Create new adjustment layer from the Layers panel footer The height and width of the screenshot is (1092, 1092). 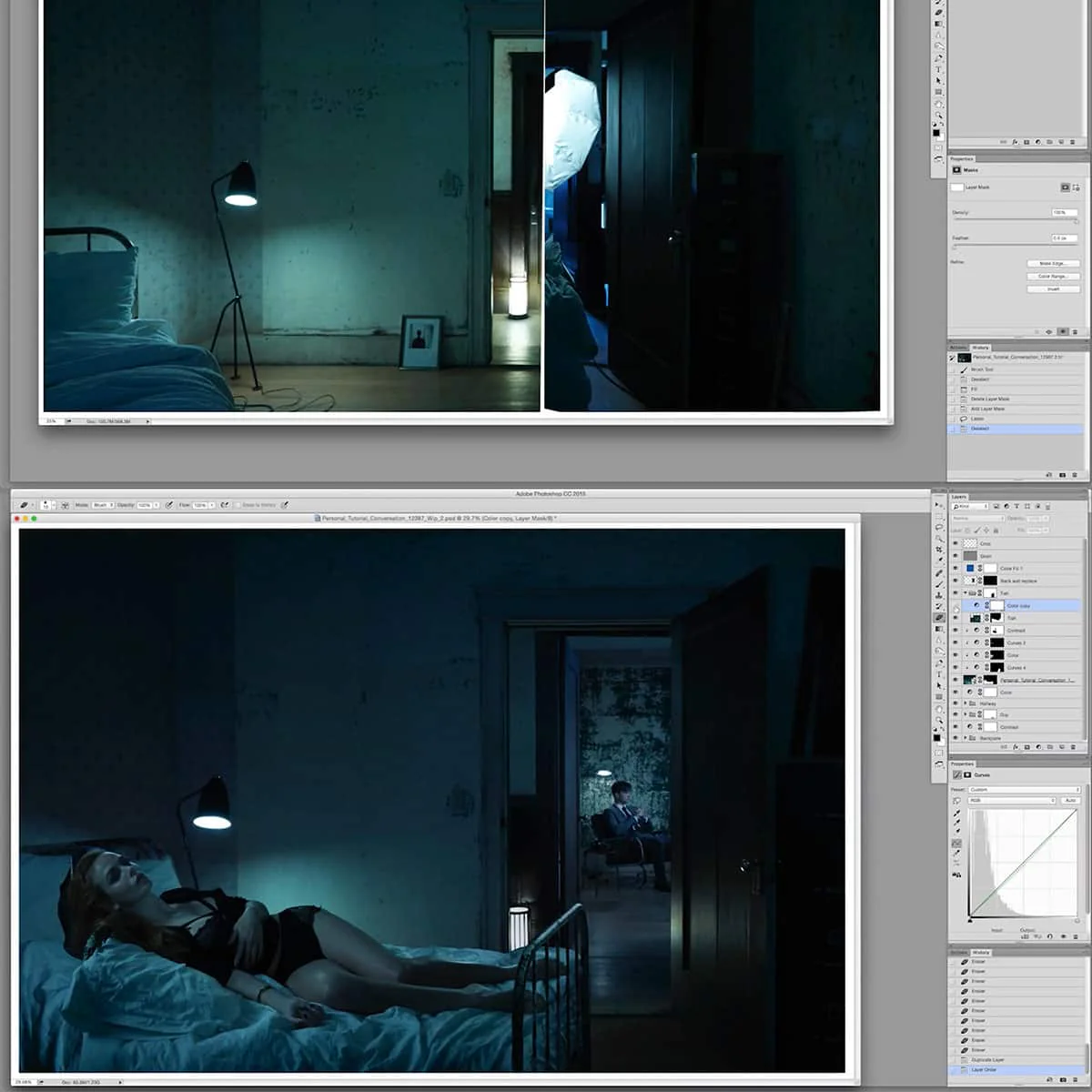[1038, 747]
